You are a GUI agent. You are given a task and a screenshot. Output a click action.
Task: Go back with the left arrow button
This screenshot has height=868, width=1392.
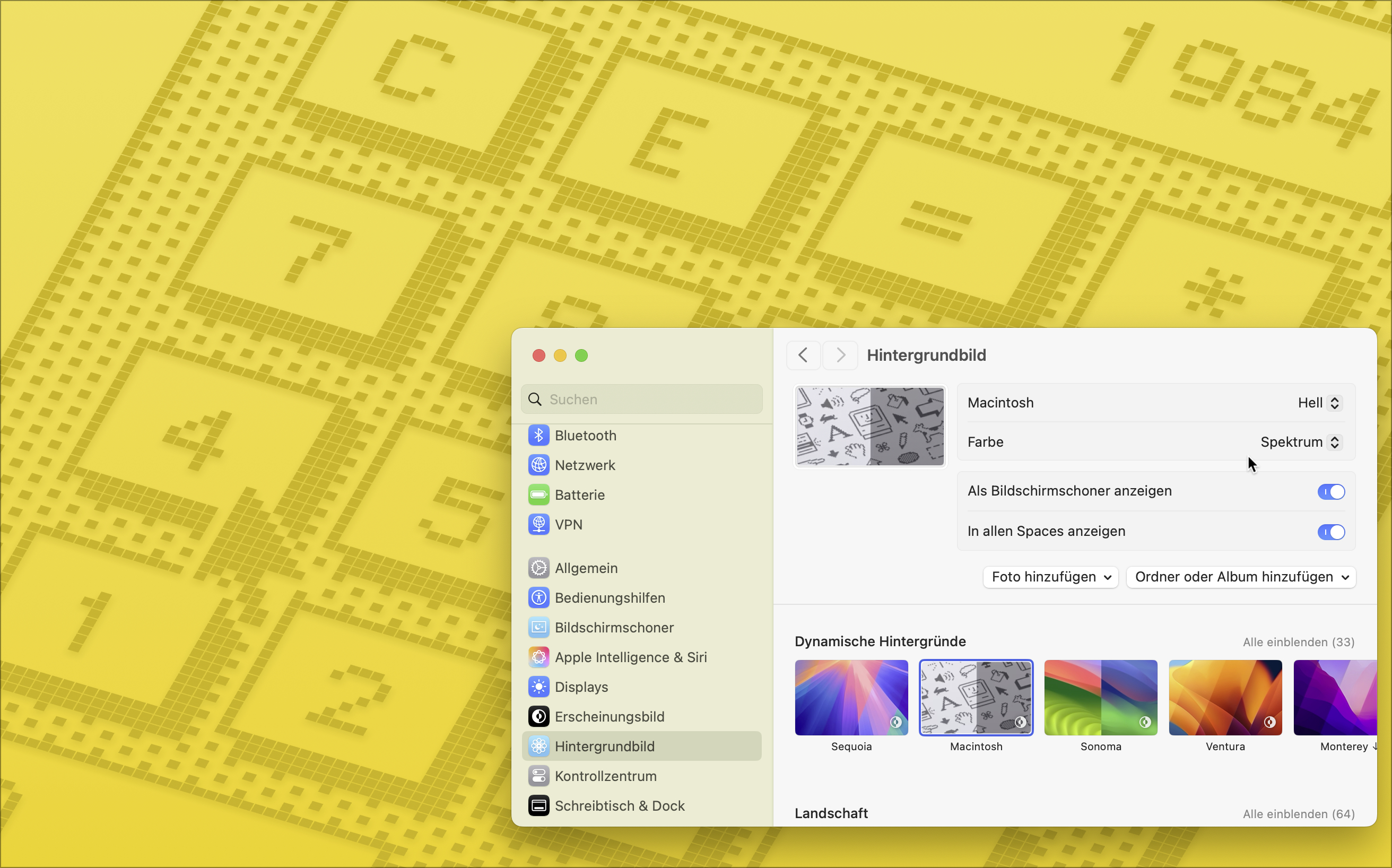click(803, 355)
